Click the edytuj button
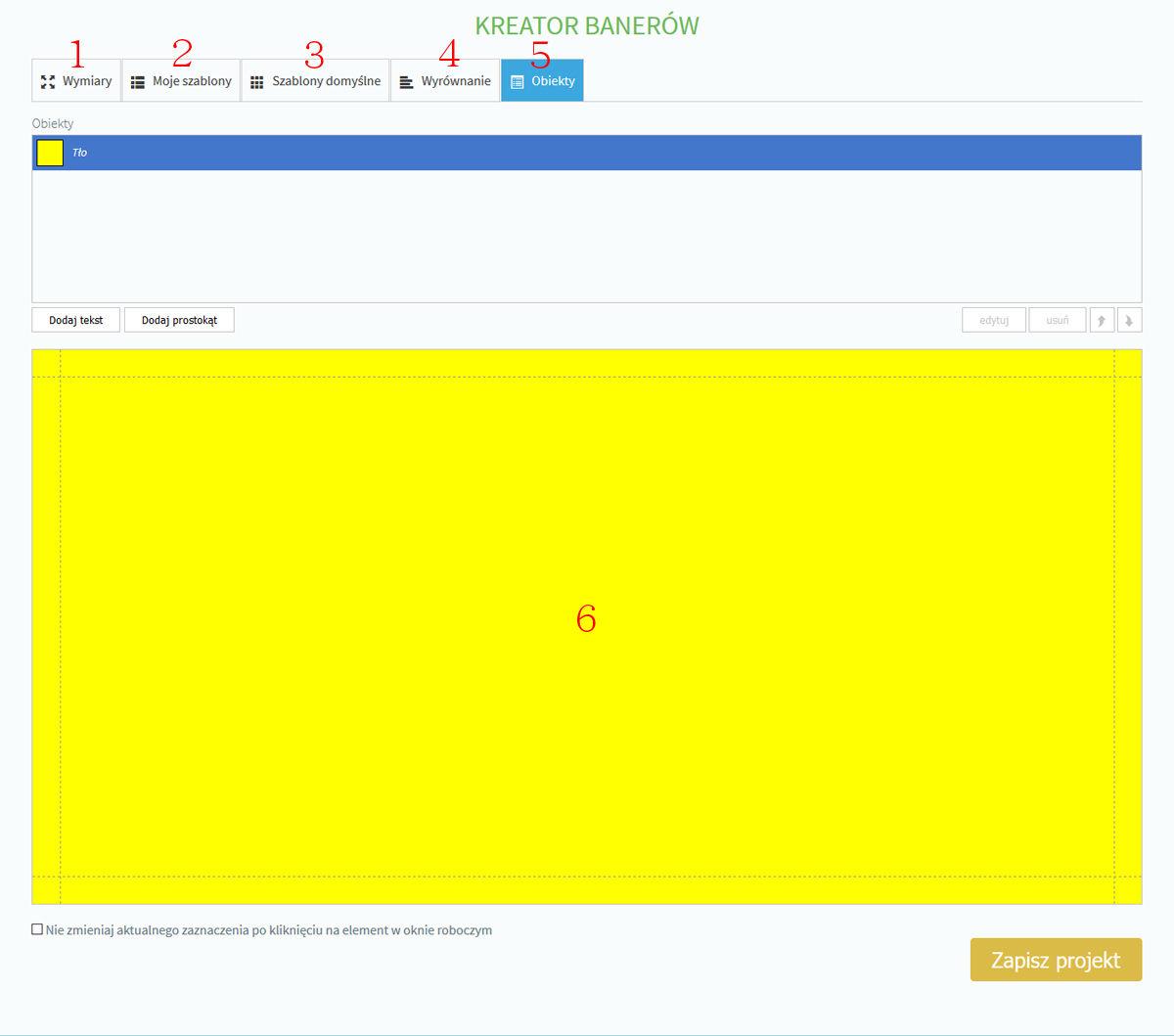The height and width of the screenshot is (1036, 1174). pyautogui.click(x=994, y=320)
